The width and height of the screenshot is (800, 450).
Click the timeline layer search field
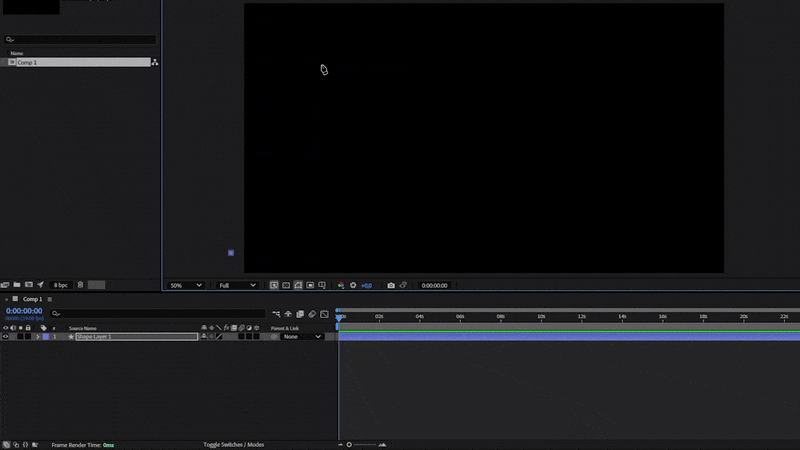coord(158,314)
